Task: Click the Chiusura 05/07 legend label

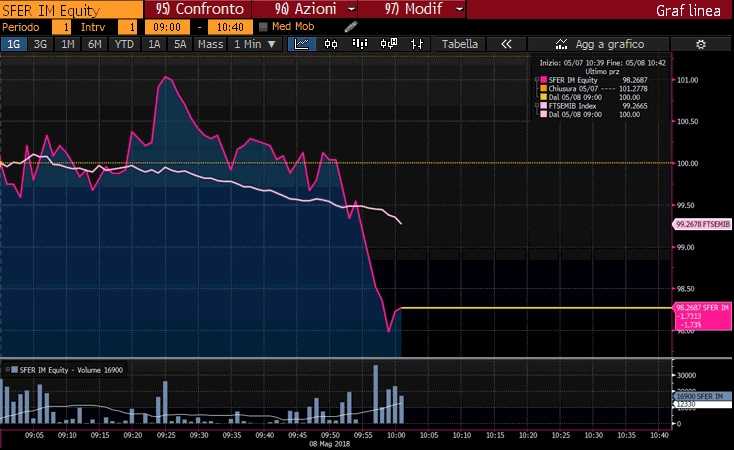Action: (573, 89)
